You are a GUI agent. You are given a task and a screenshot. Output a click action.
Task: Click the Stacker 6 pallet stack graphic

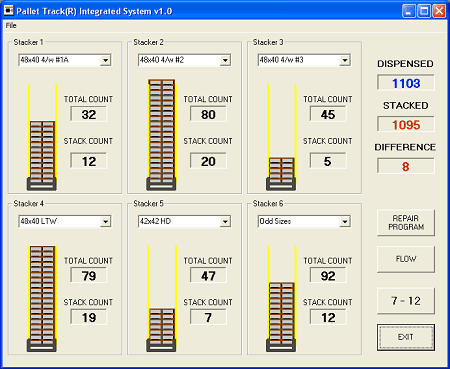click(x=281, y=313)
